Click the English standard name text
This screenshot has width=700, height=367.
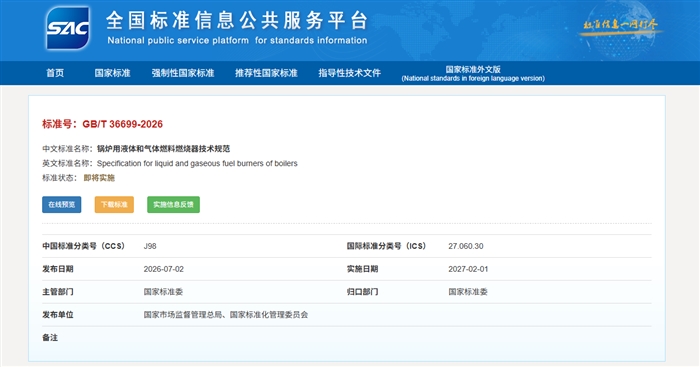197,163
